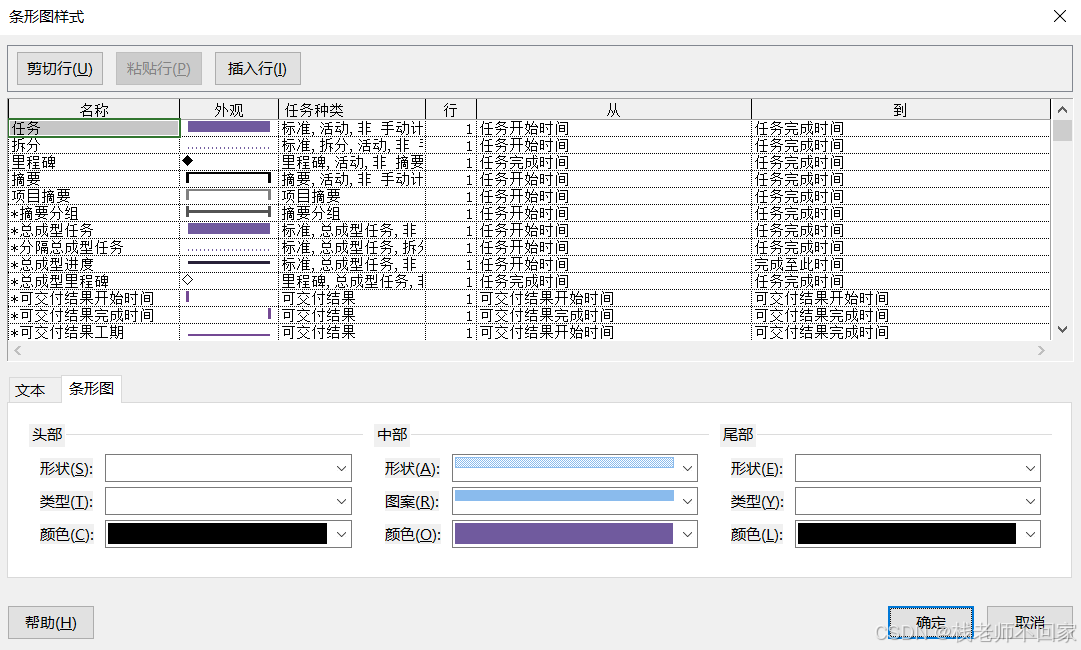Click the 名称 column header
Image resolution: width=1081 pixels, height=650 pixels.
[94, 110]
